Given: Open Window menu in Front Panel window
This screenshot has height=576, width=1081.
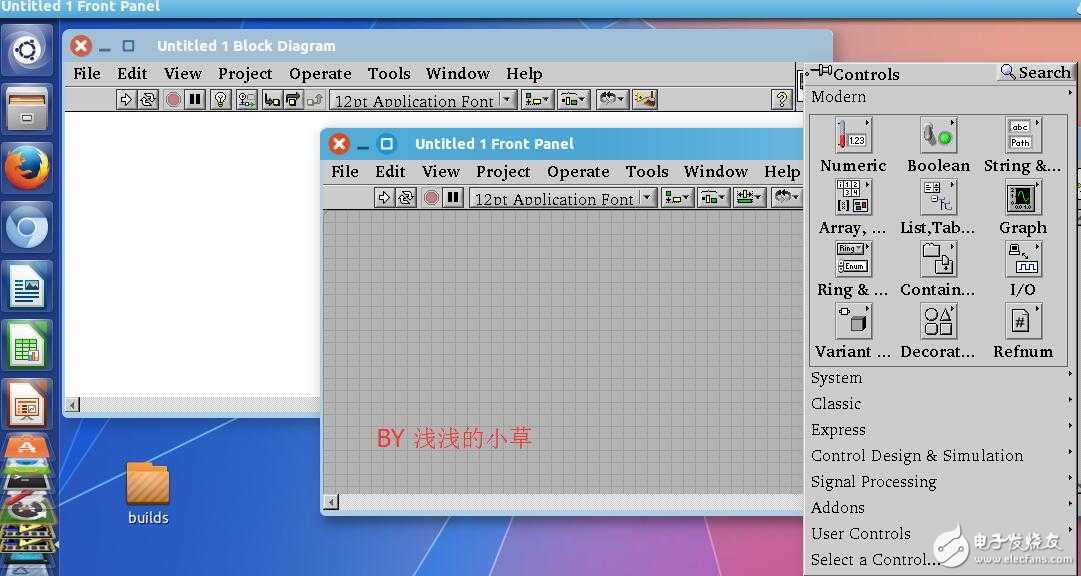Looking at the screenshot, I should 716,171.
